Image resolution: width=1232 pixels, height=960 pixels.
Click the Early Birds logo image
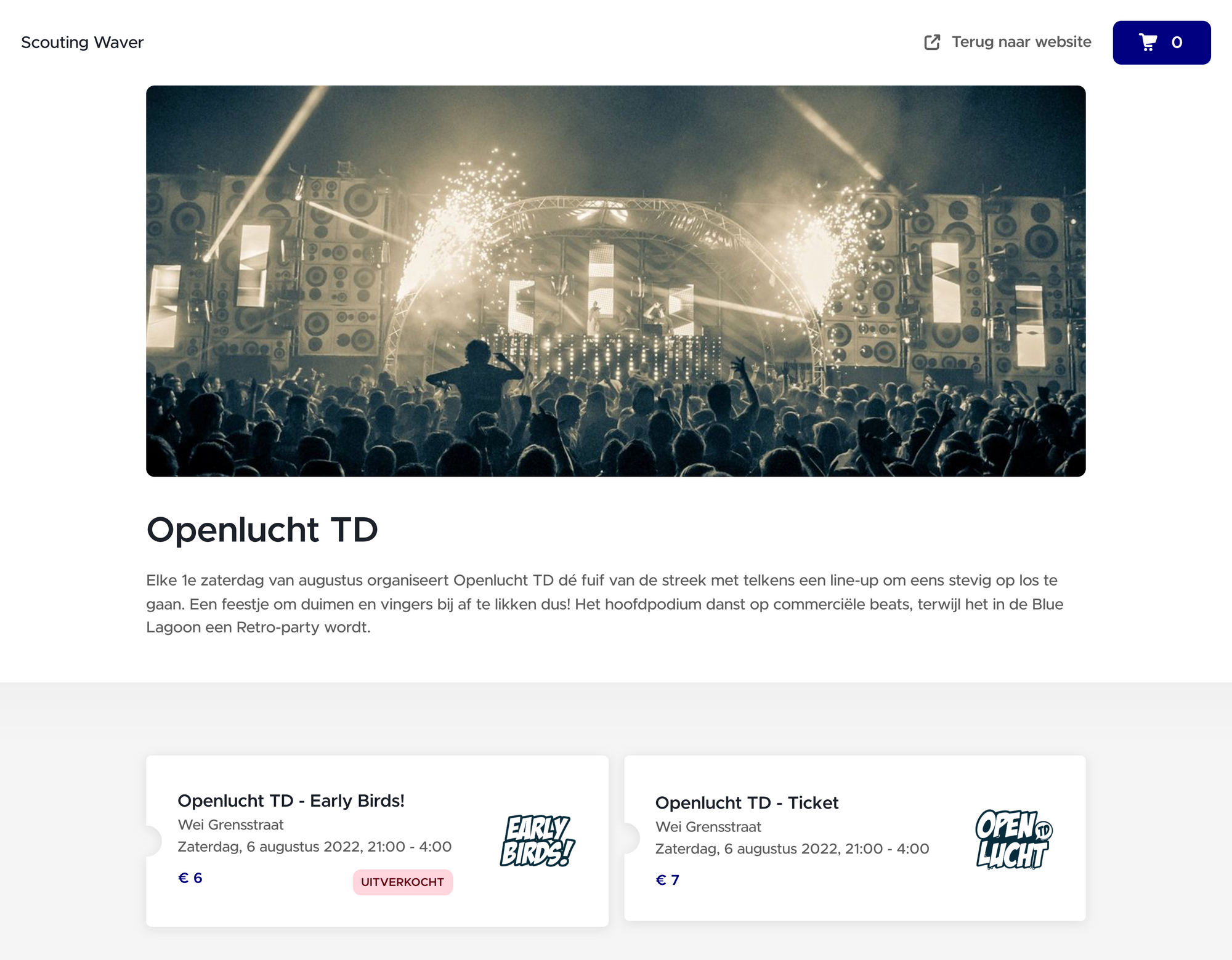click(x=537, y=841)
